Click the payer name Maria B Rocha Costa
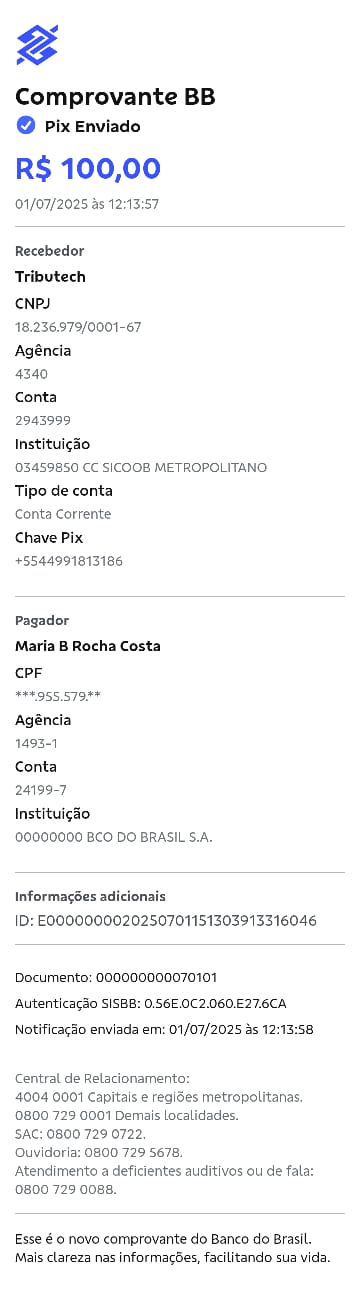360x1296 pixels. coord(88,646)
